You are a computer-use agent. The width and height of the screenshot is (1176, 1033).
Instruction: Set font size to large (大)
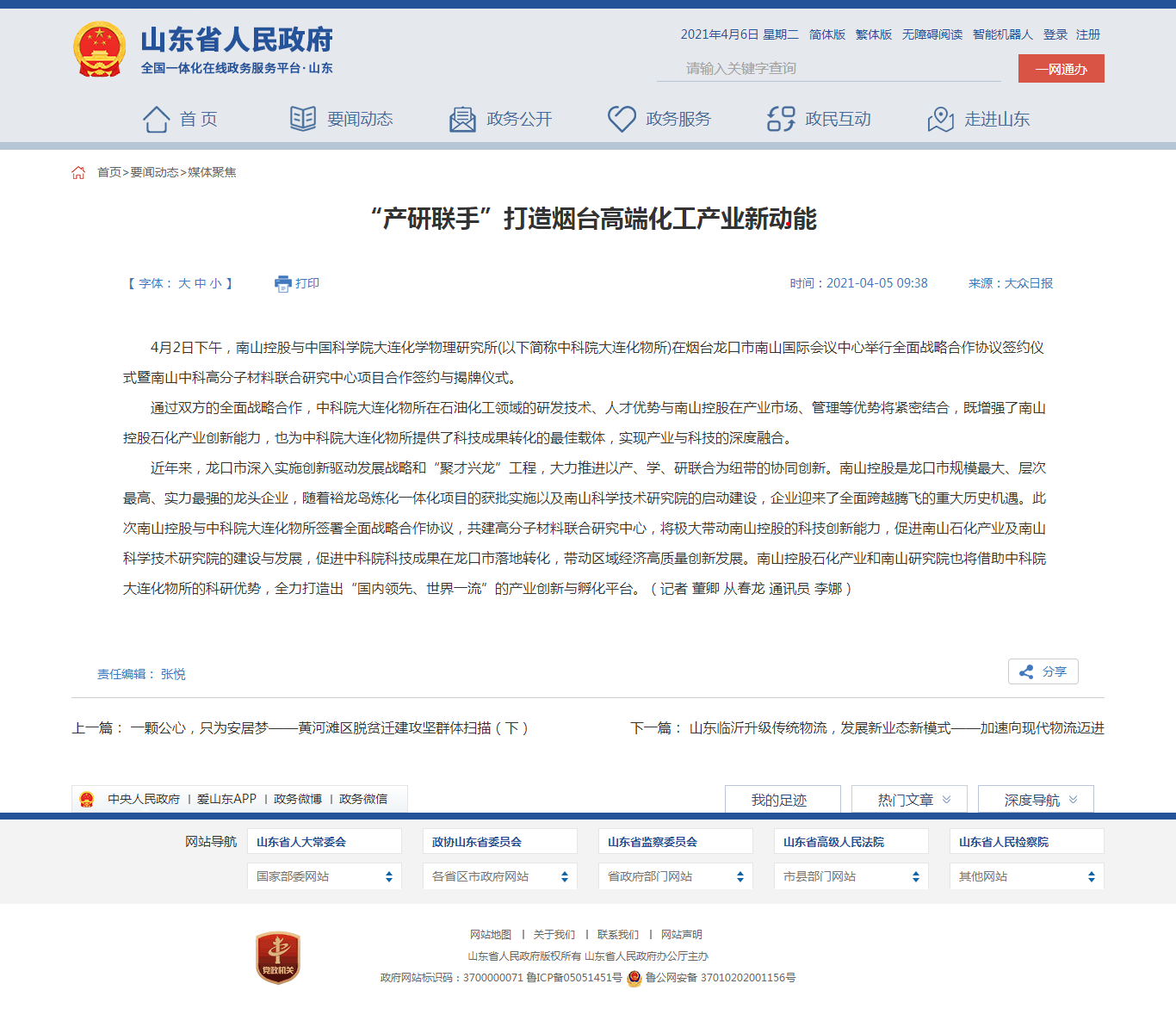(x=184, y=283)
